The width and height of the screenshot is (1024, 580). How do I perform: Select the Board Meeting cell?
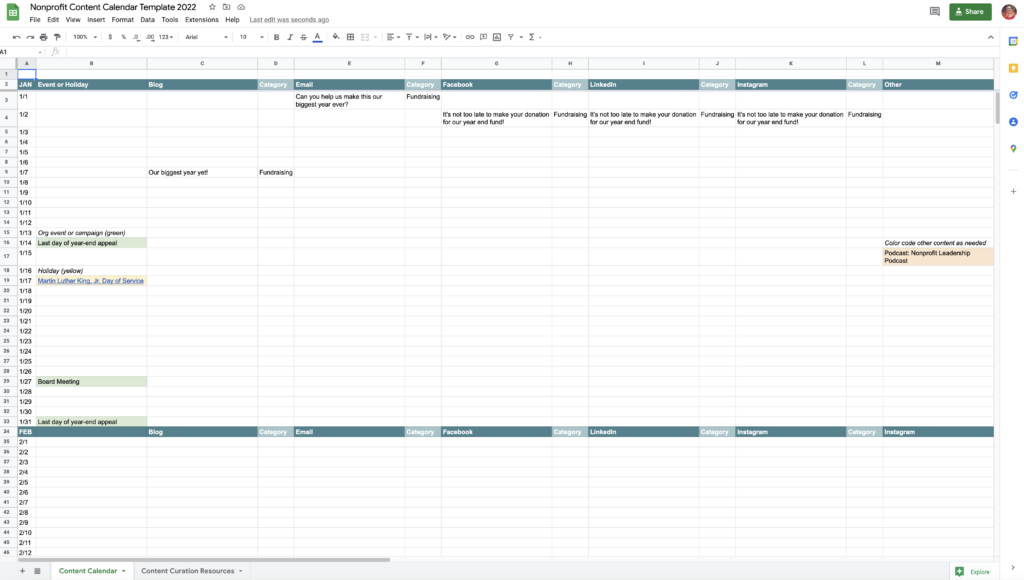[91, 381]
